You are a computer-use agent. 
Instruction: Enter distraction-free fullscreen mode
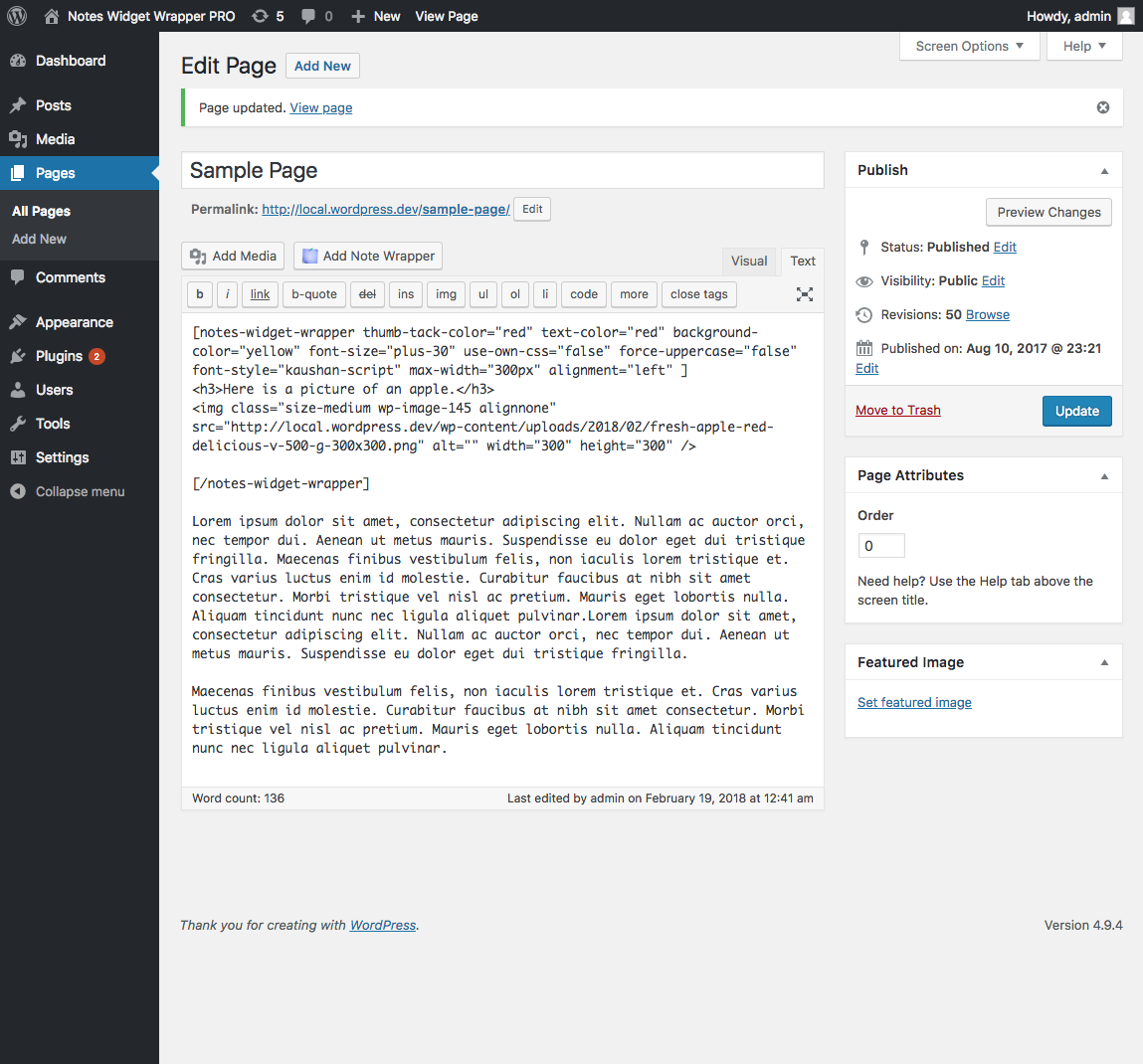point(804,294)
